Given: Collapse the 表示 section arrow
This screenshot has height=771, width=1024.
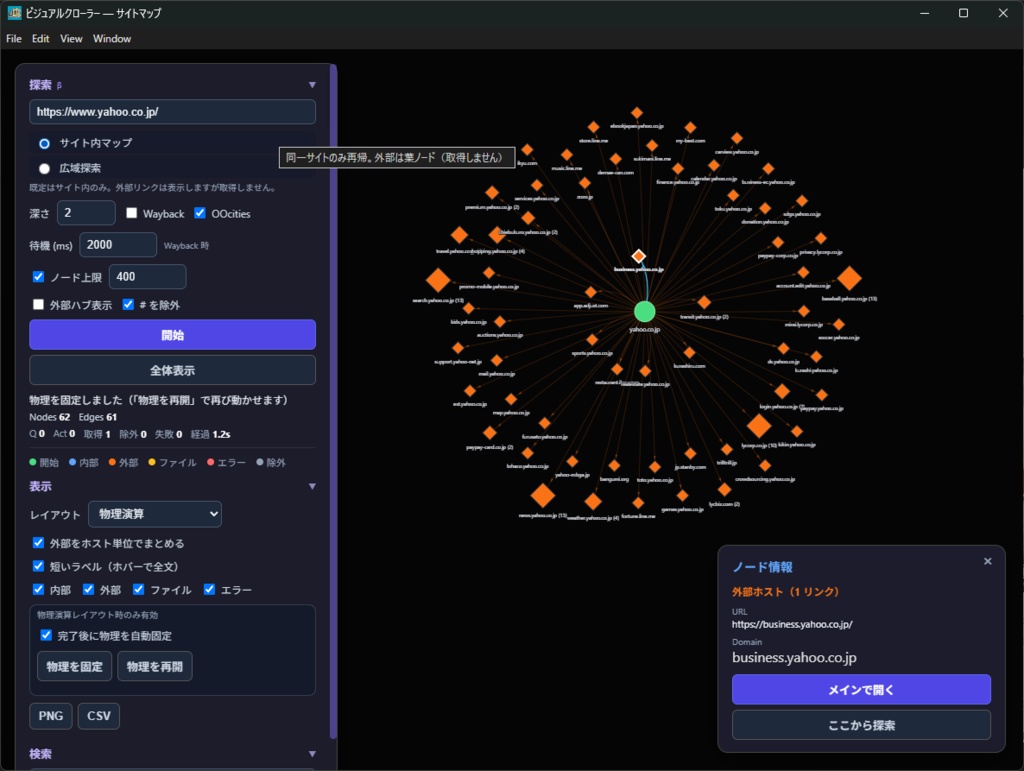Looking at the screenshot, I should (x=312, y=486).
